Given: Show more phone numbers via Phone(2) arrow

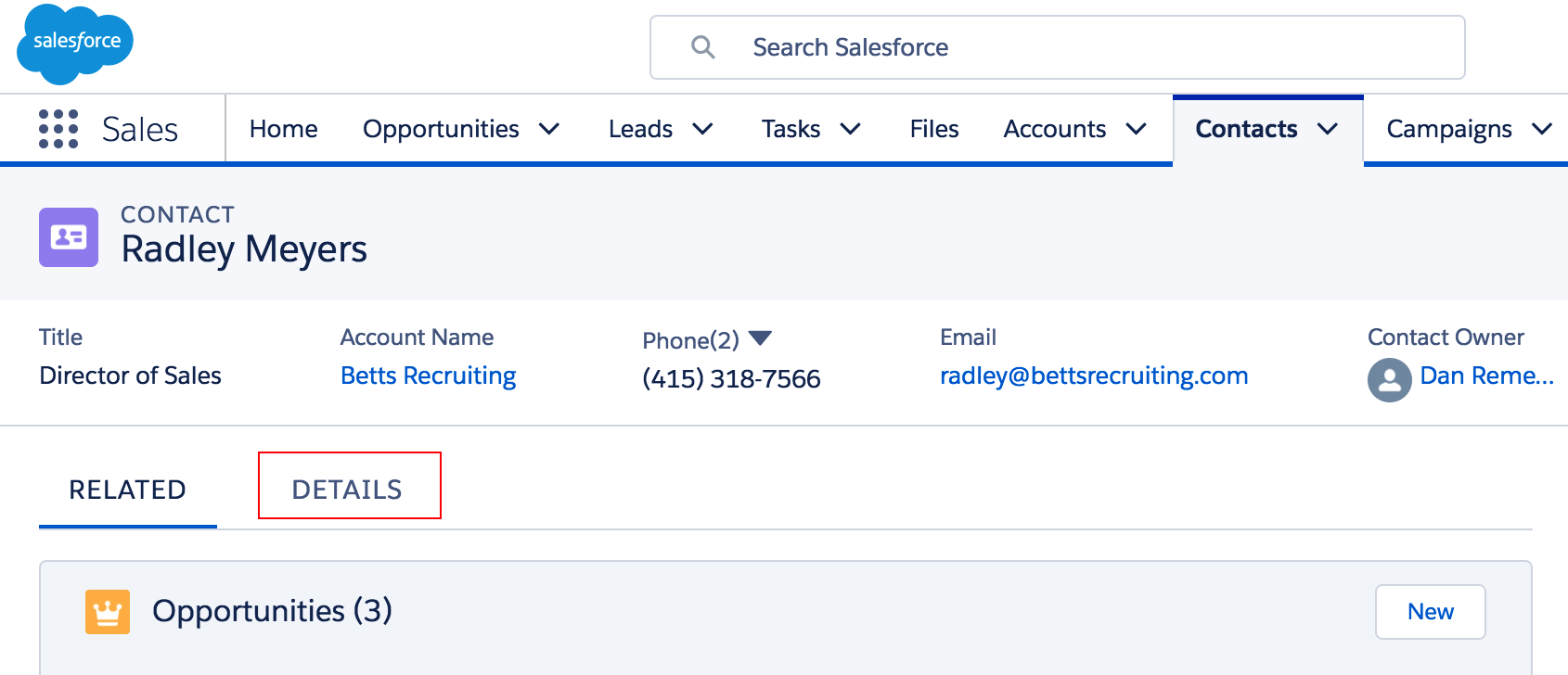Looking at the screenshot, I should (x=760, y=338).
